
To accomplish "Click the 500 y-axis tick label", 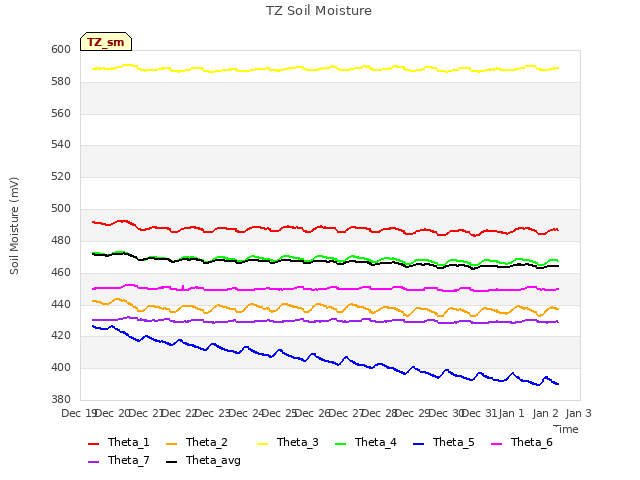I will point(61,209).
